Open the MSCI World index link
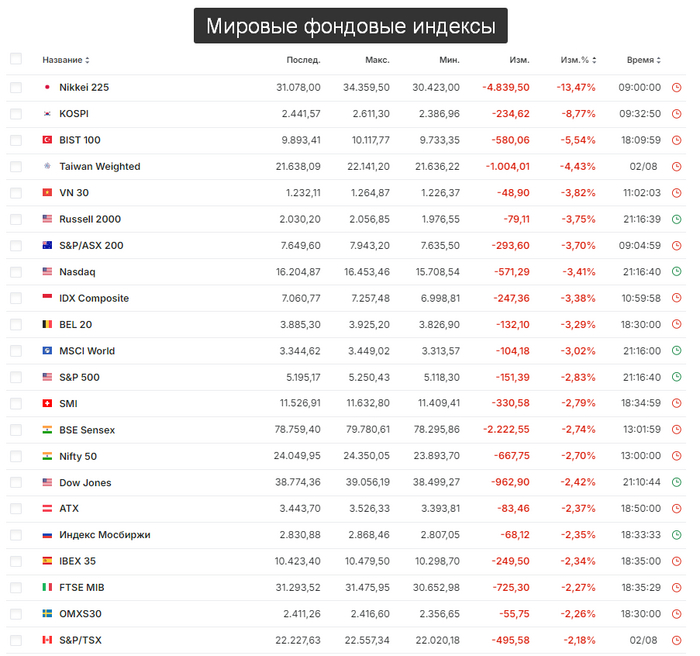 click(x=87, y=351)
